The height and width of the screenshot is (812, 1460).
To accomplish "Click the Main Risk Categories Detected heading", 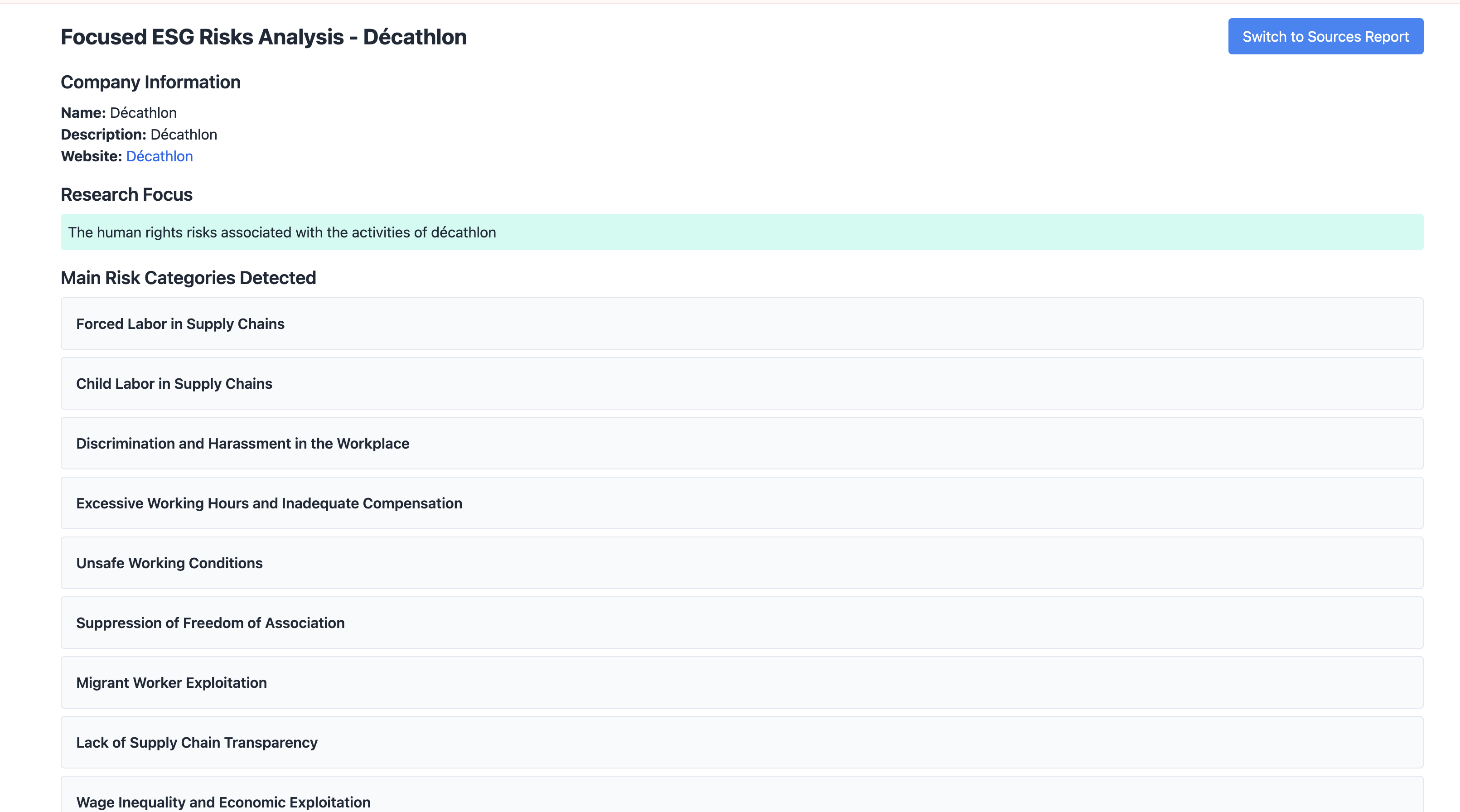I will click(188, 278).
